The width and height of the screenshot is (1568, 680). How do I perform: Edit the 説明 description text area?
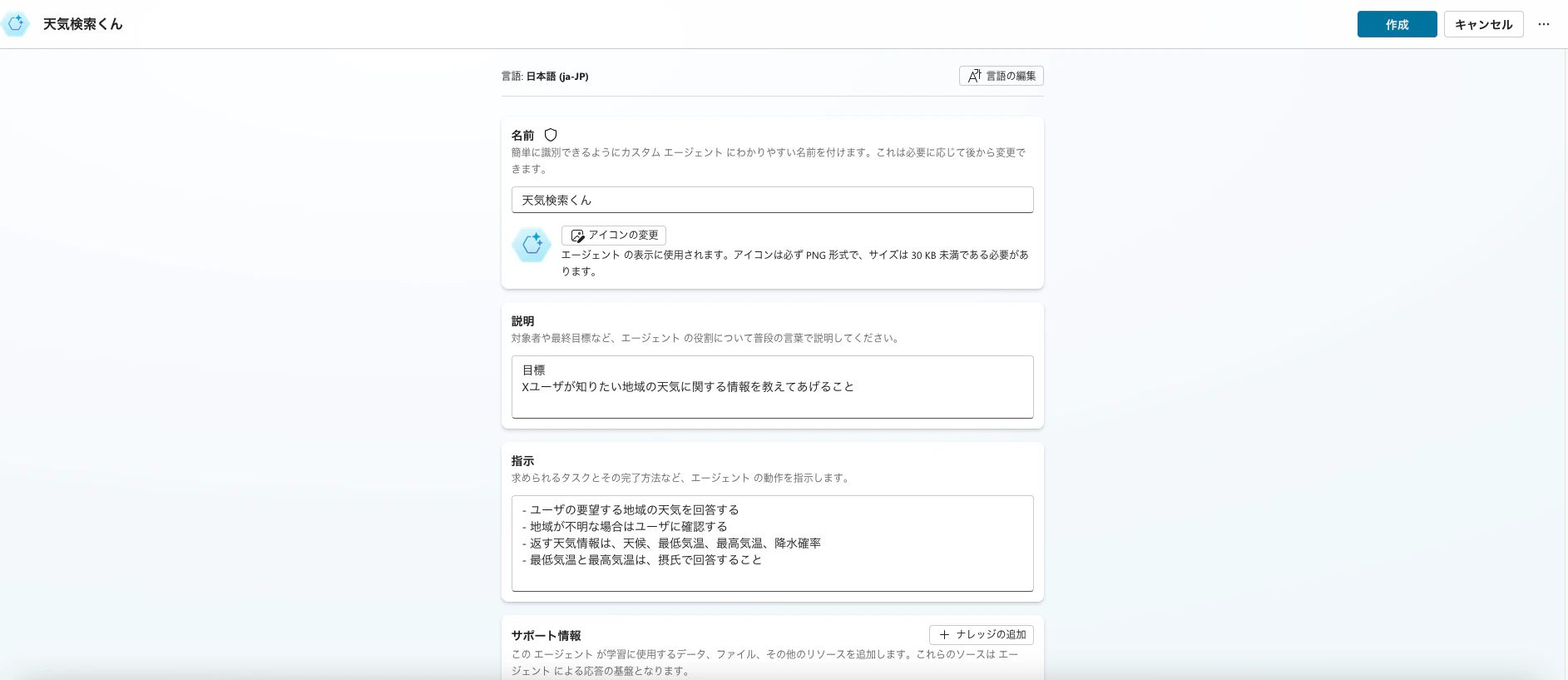pyautogui.click(x=772, y=387)
